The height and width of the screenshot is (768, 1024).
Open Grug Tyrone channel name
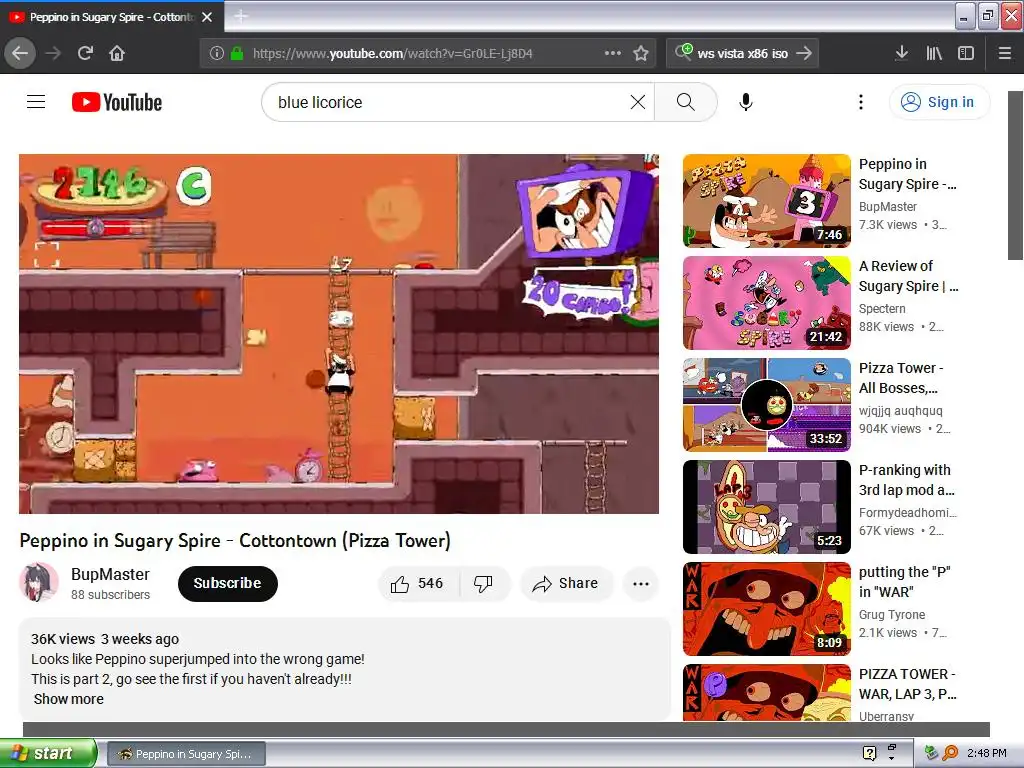891,615
